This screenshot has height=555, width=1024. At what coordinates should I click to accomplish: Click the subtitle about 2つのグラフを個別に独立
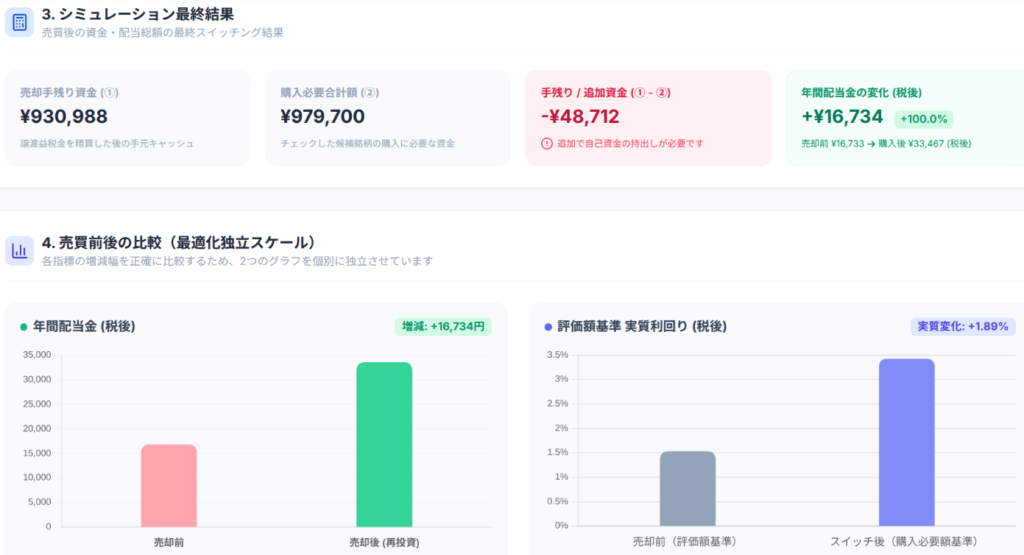pyautogui.click(x=238, y=261)
